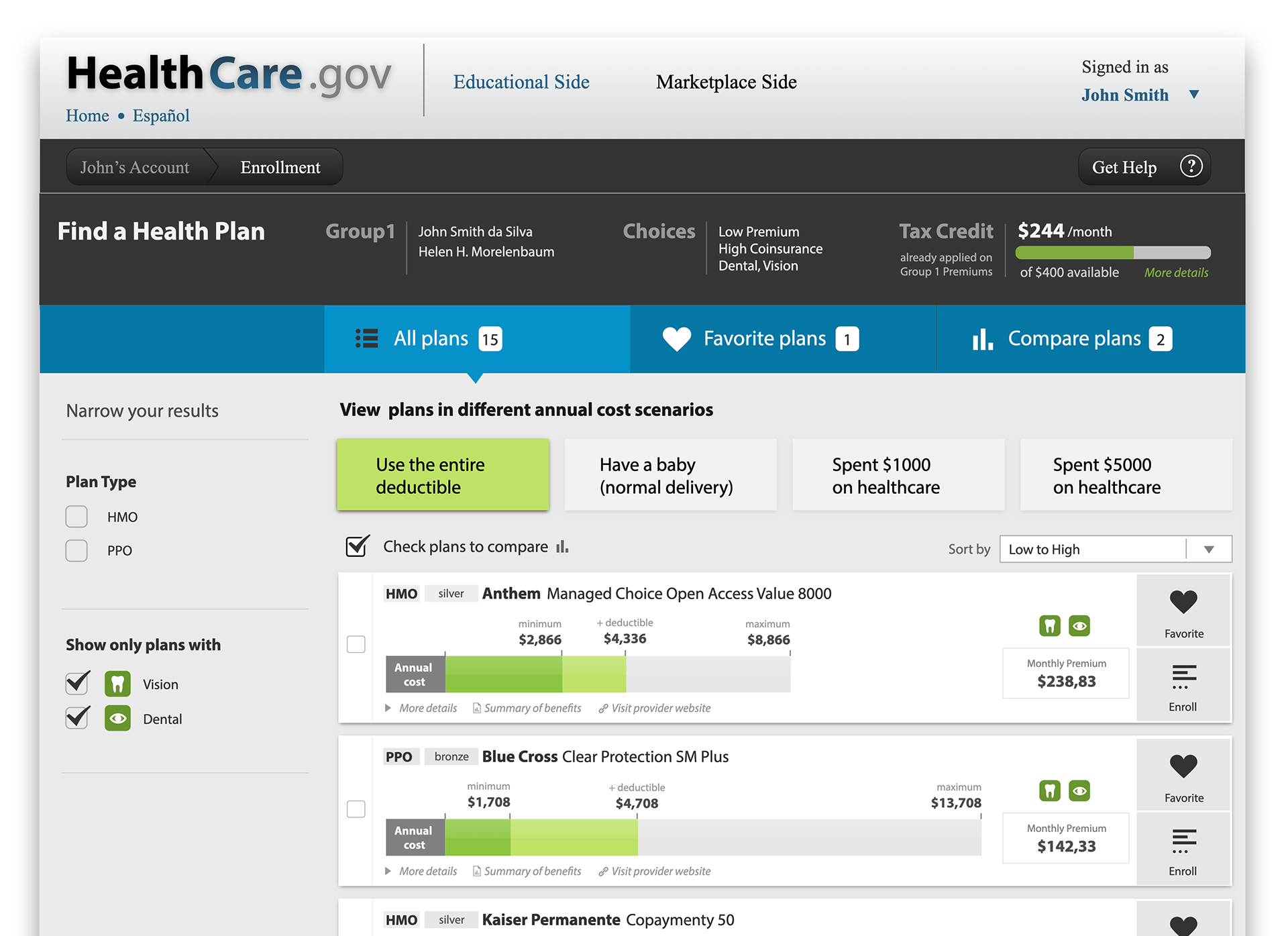Image resolution: width=1288 pixels, height=936 pixels.
Task: Click the list icon beside All plans
Action: point(367,338)
